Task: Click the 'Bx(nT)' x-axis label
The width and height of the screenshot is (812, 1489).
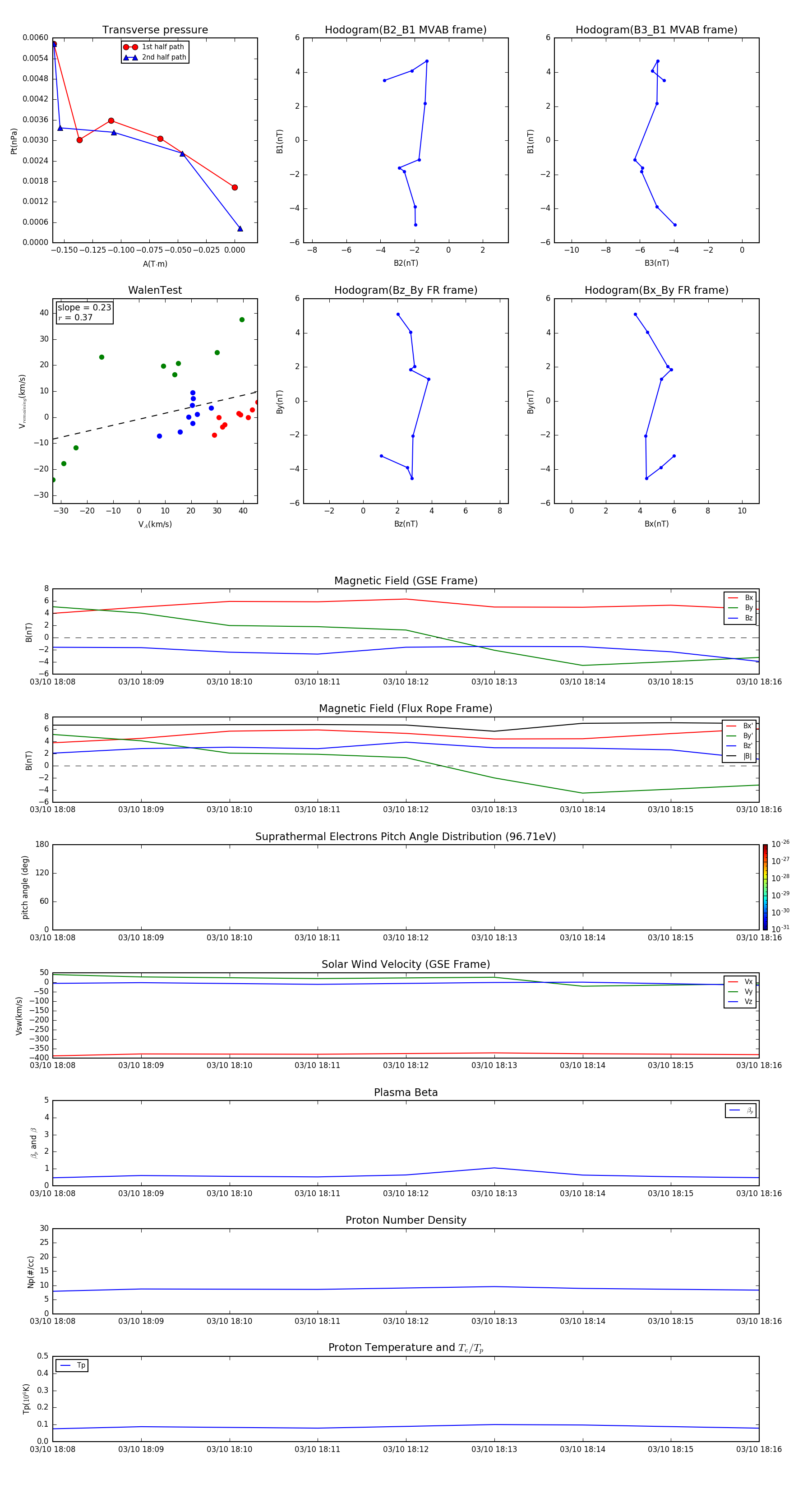Action: (x=656, y=524)
